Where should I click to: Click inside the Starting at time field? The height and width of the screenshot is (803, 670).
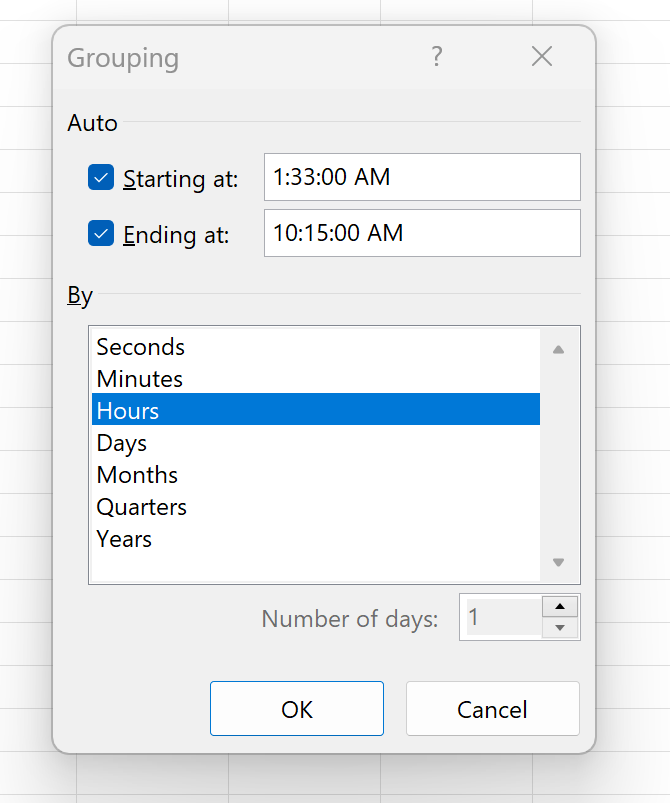coord(421,177)
